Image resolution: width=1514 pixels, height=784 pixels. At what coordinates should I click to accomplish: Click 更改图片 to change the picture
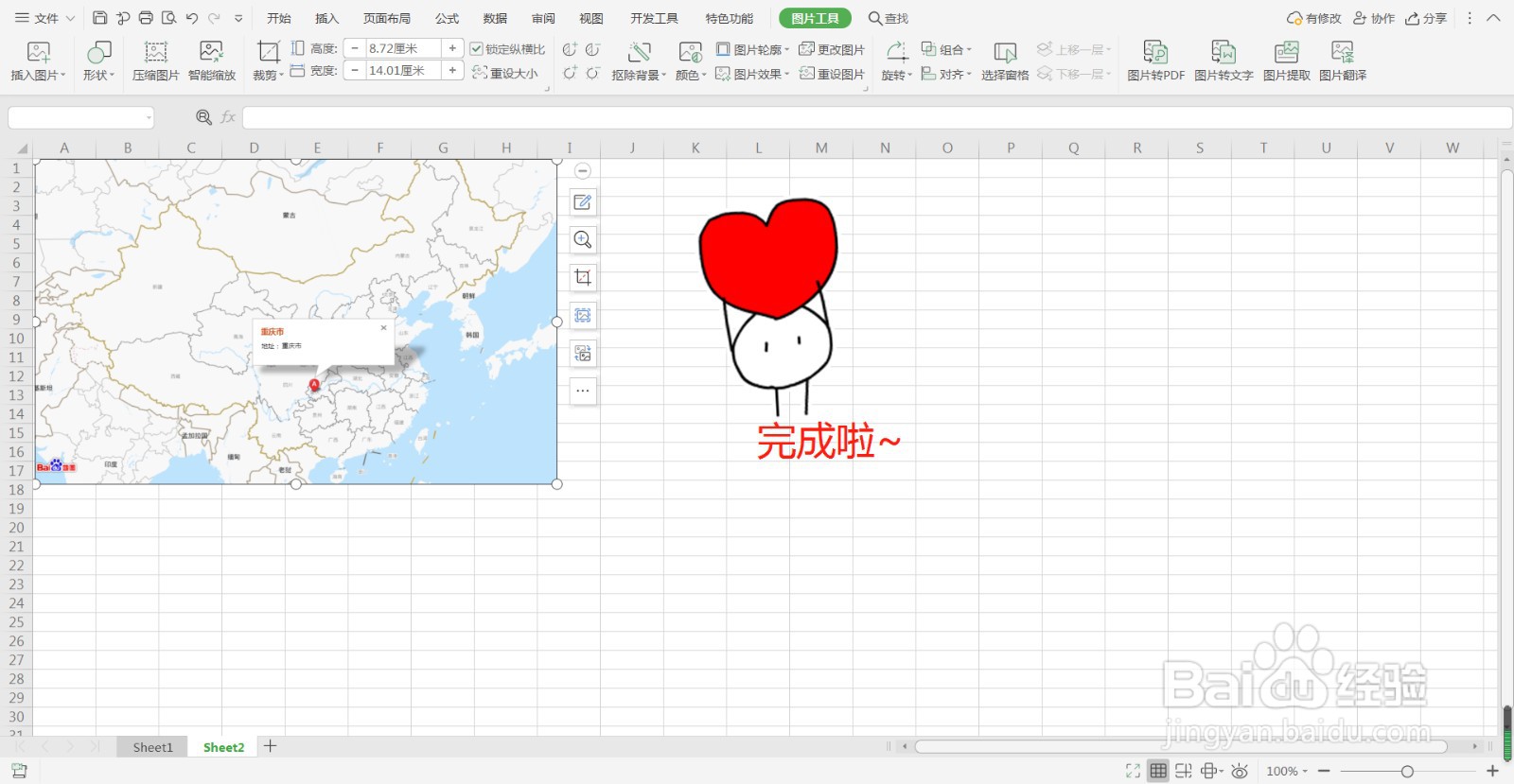(832, 49)
